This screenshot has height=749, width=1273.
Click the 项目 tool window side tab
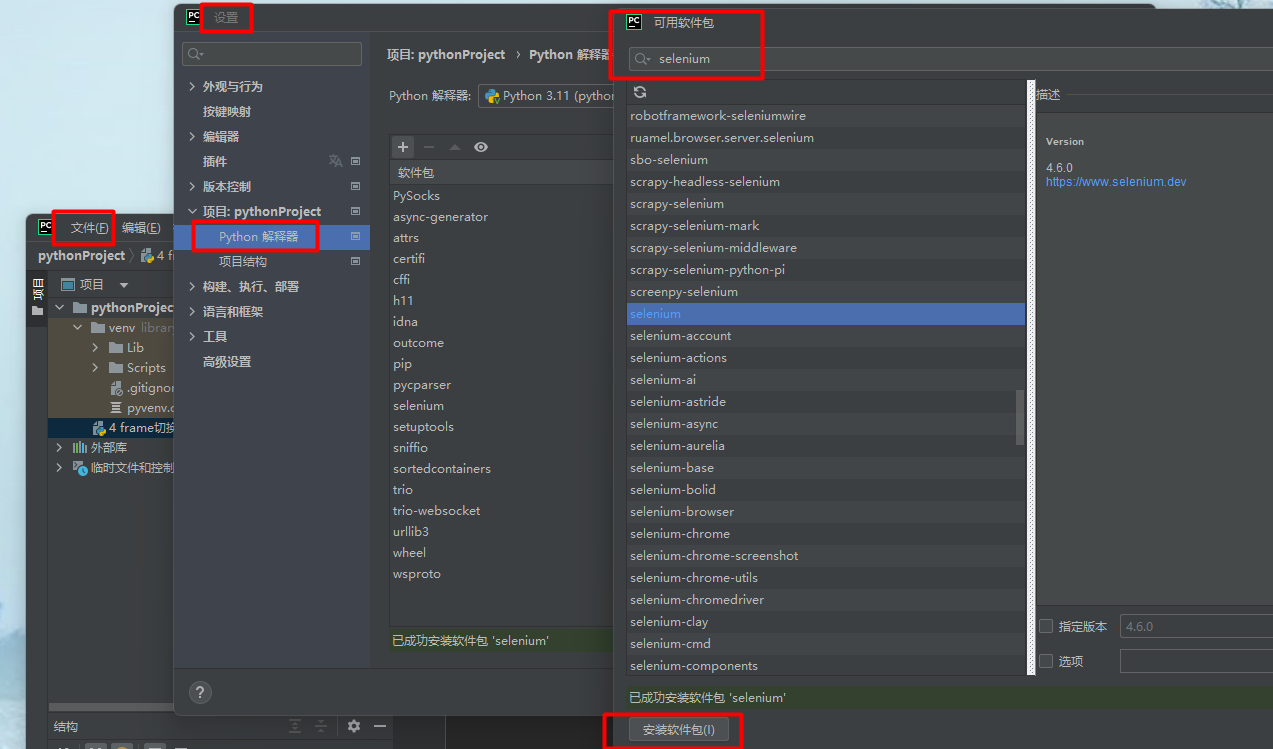tap(38, 296)
